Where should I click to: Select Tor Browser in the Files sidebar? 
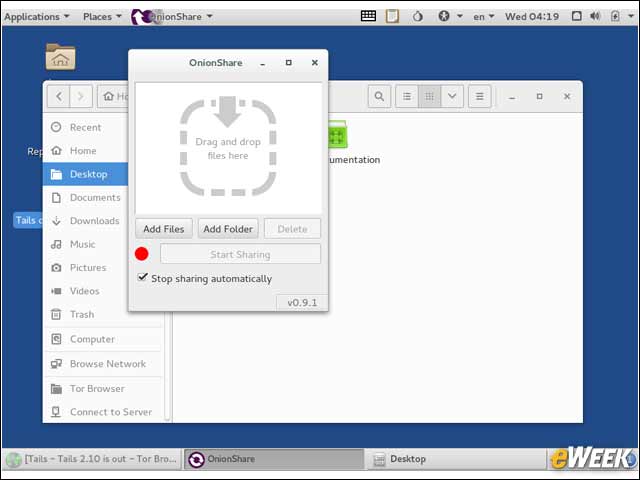(103, 389)
